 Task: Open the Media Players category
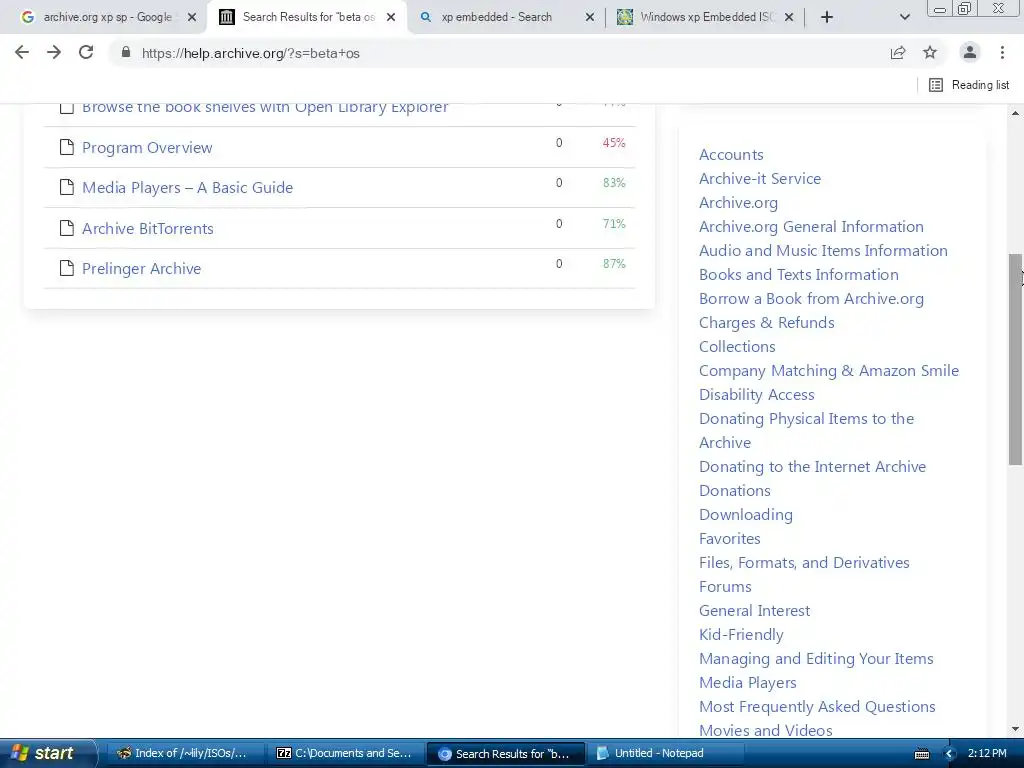[748, 683]
